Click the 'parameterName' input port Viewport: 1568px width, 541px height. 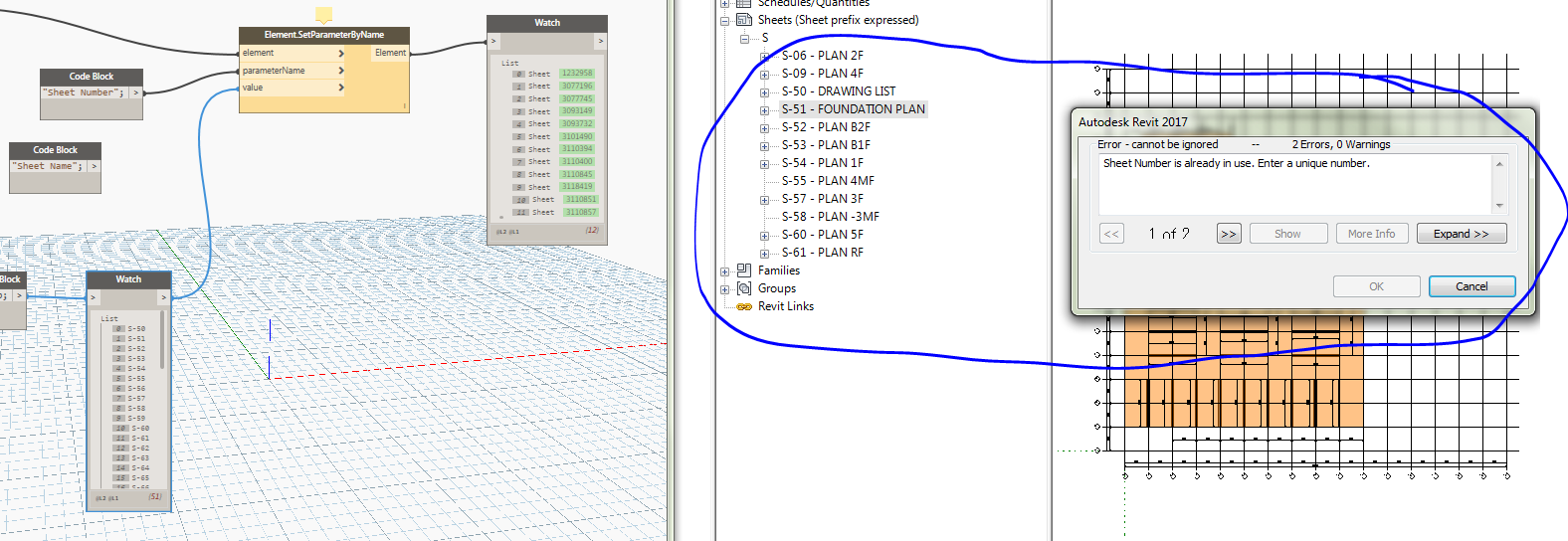coord(293,71)
